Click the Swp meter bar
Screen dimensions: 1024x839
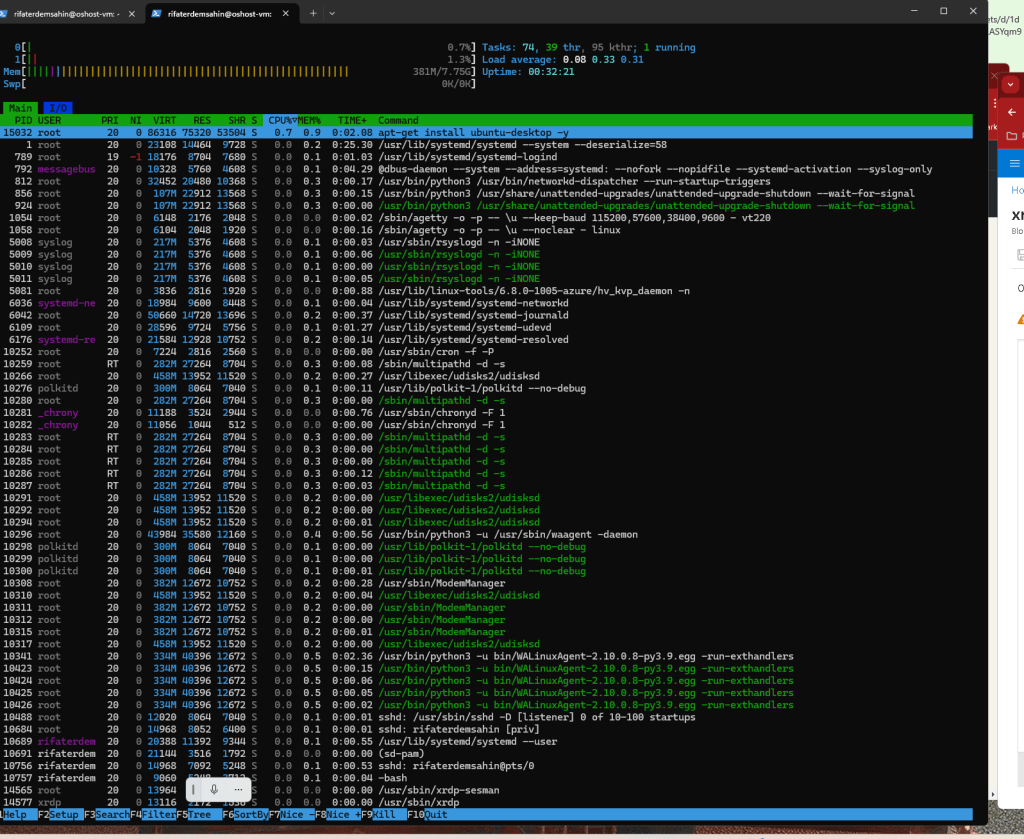point(240,84)
